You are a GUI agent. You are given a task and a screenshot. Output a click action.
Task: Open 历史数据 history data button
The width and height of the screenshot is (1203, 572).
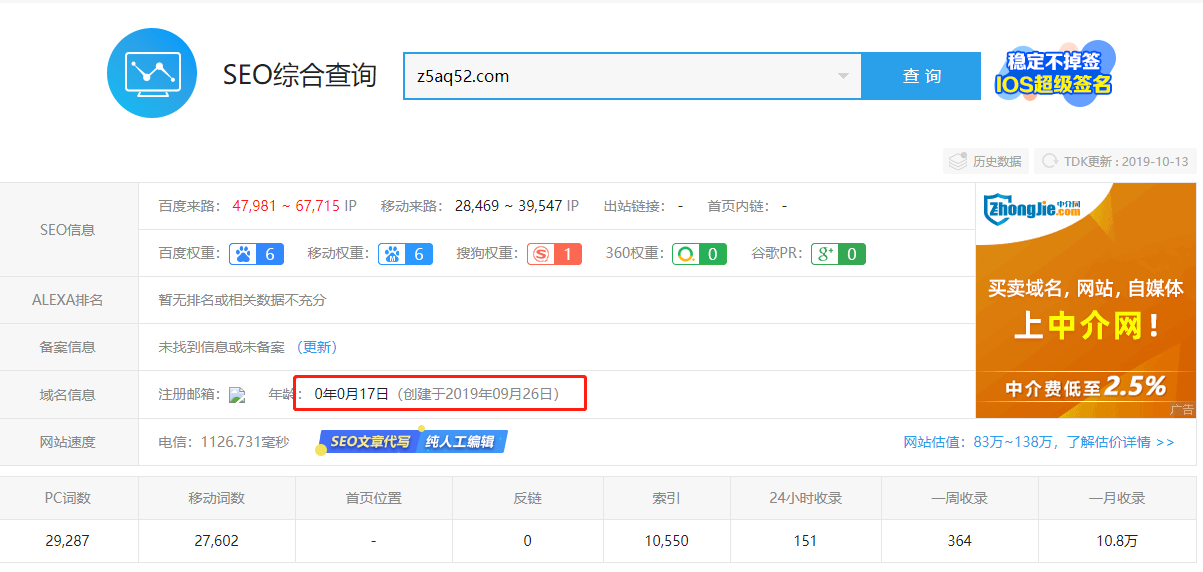[x=986, y=161]
